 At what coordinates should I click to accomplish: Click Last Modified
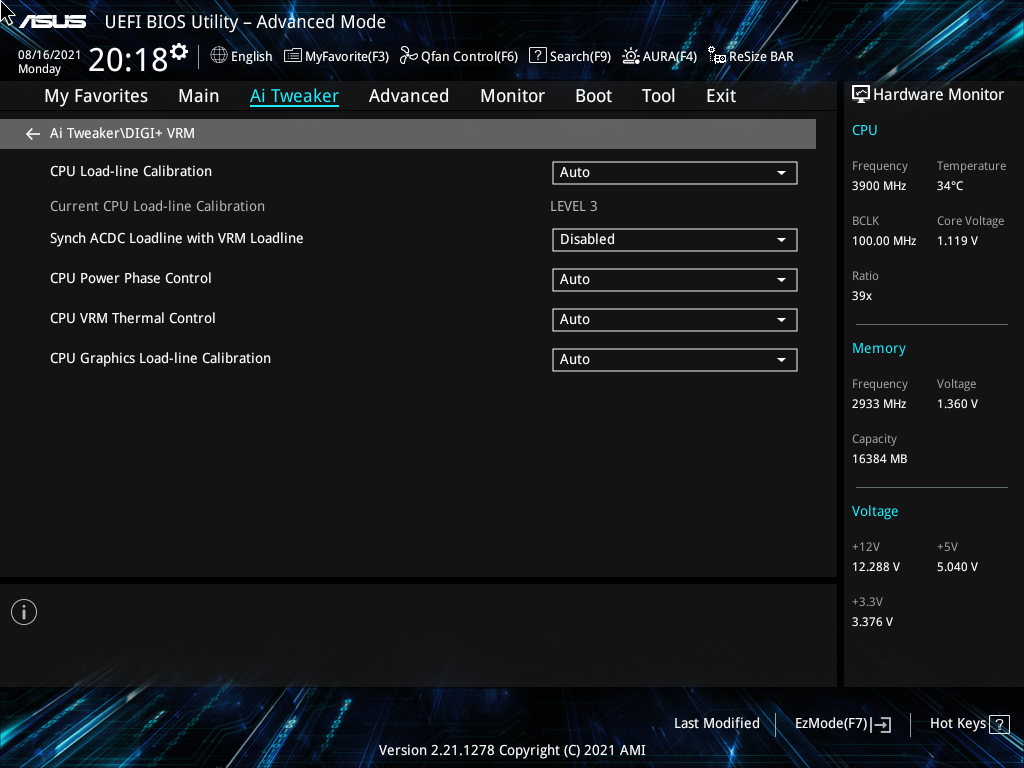716,723
